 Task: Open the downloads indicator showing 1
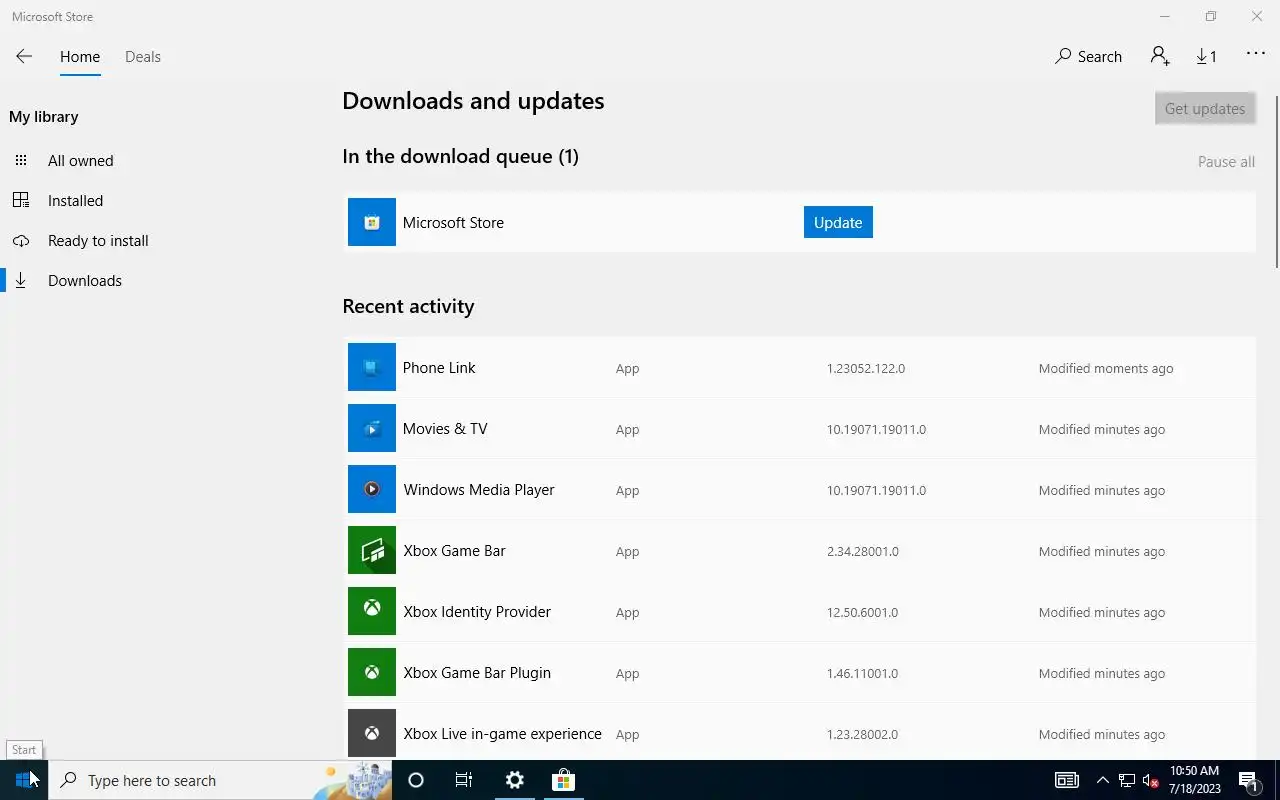coord(1207,56)
